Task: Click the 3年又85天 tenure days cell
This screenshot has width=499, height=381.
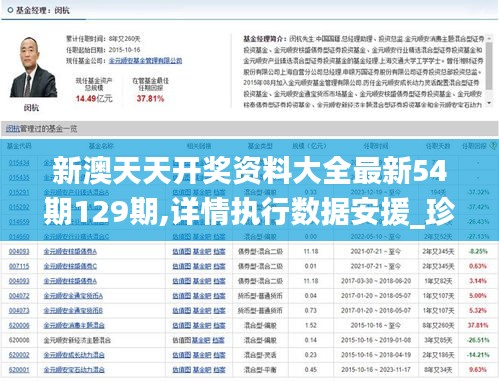Action: coord(438,340)
